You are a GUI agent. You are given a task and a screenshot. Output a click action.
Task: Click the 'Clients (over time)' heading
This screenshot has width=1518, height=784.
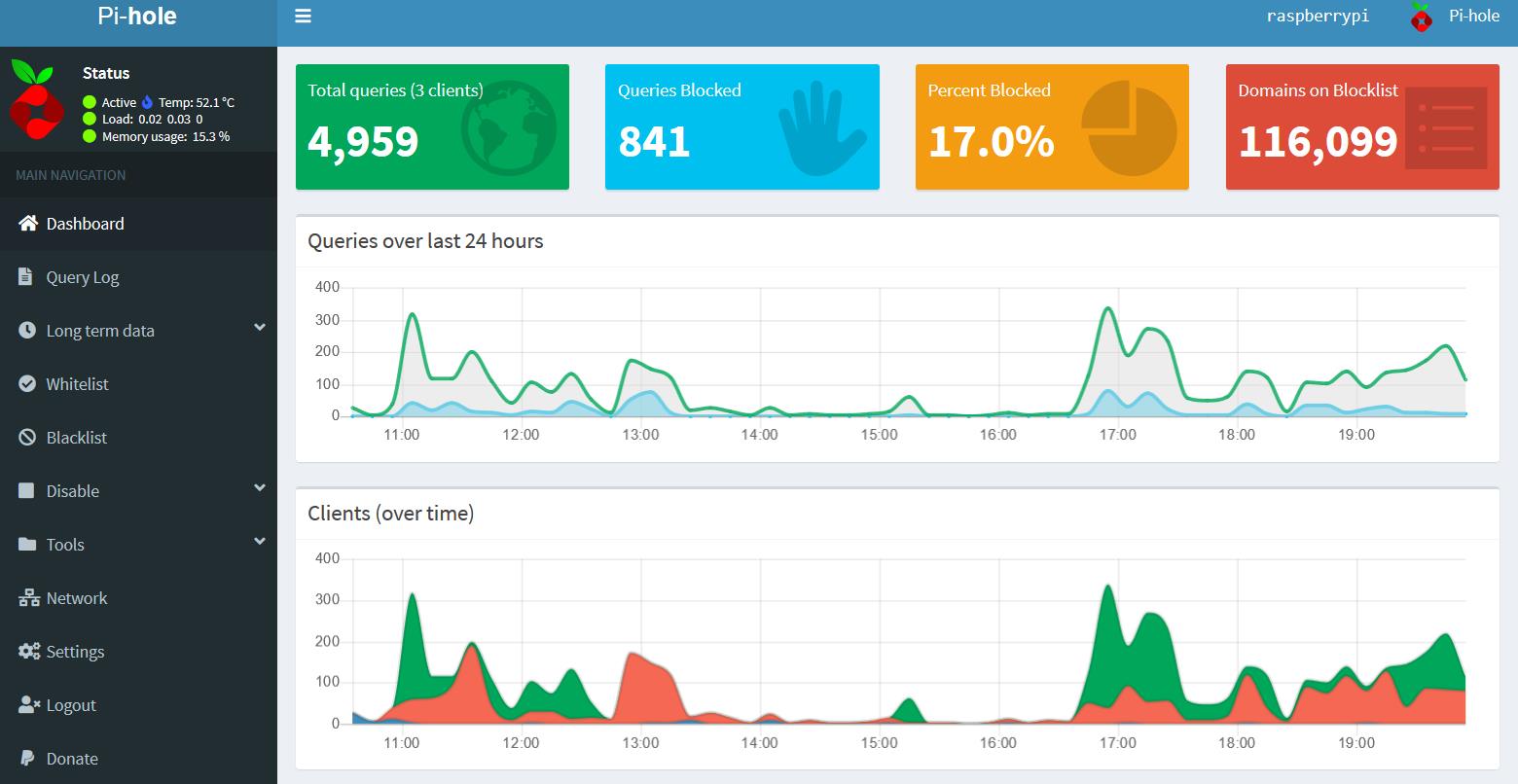(x=390, y=514)
